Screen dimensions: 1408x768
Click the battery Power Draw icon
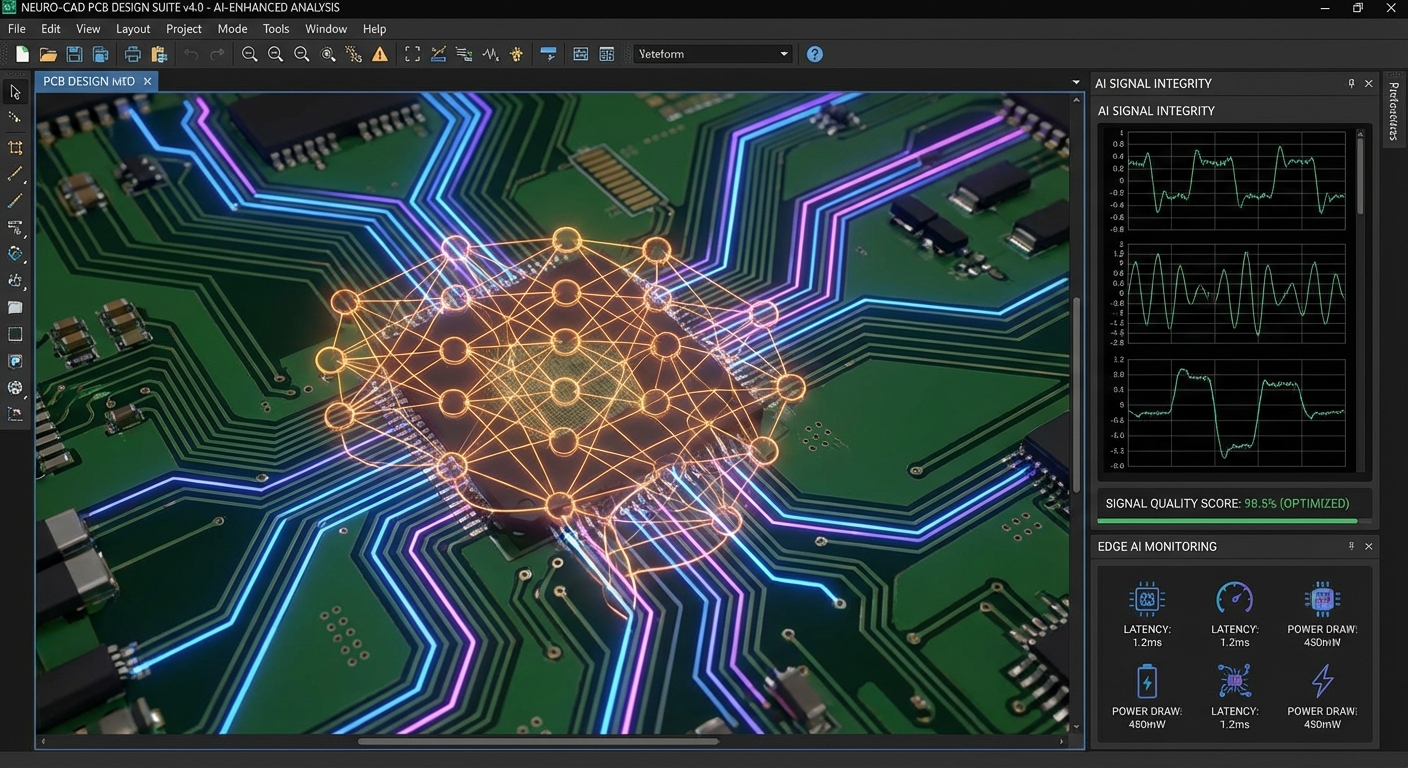tap(1147, 681)
